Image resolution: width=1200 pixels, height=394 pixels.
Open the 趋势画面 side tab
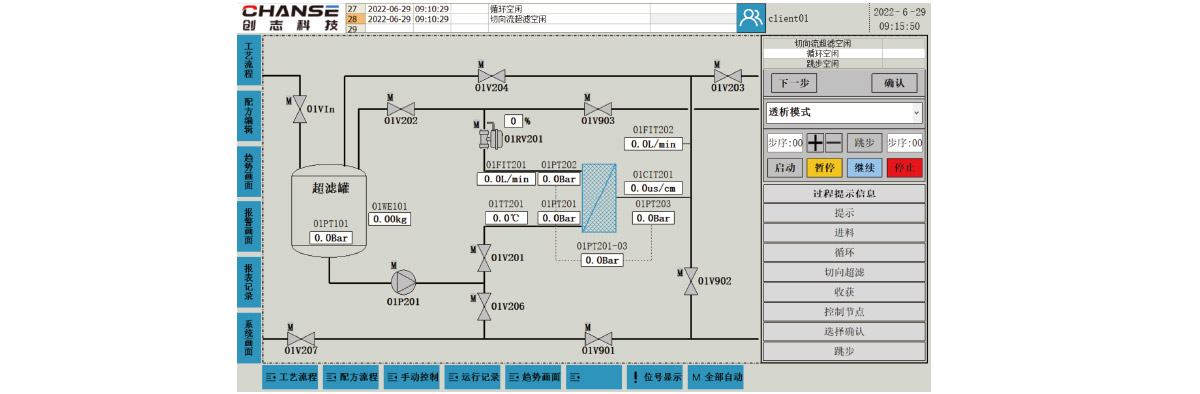(249, 169)
